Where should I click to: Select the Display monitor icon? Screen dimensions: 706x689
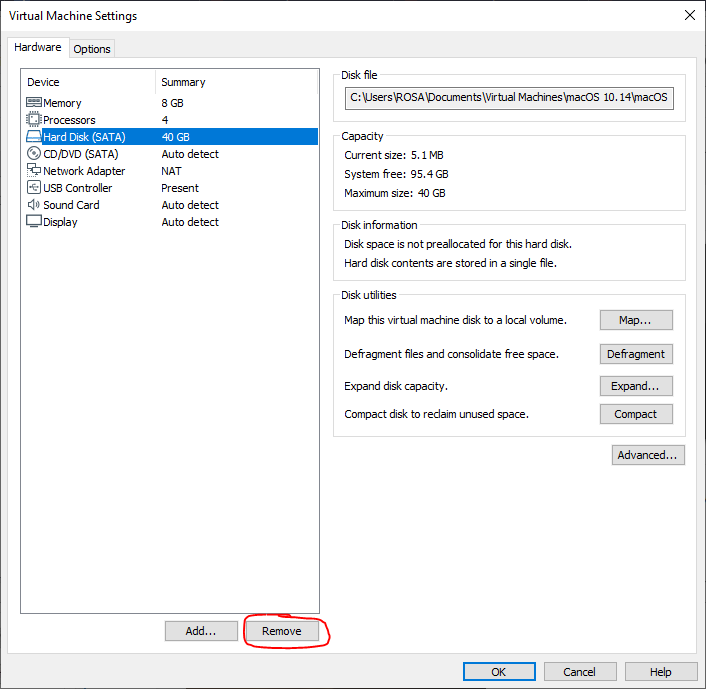34,222
